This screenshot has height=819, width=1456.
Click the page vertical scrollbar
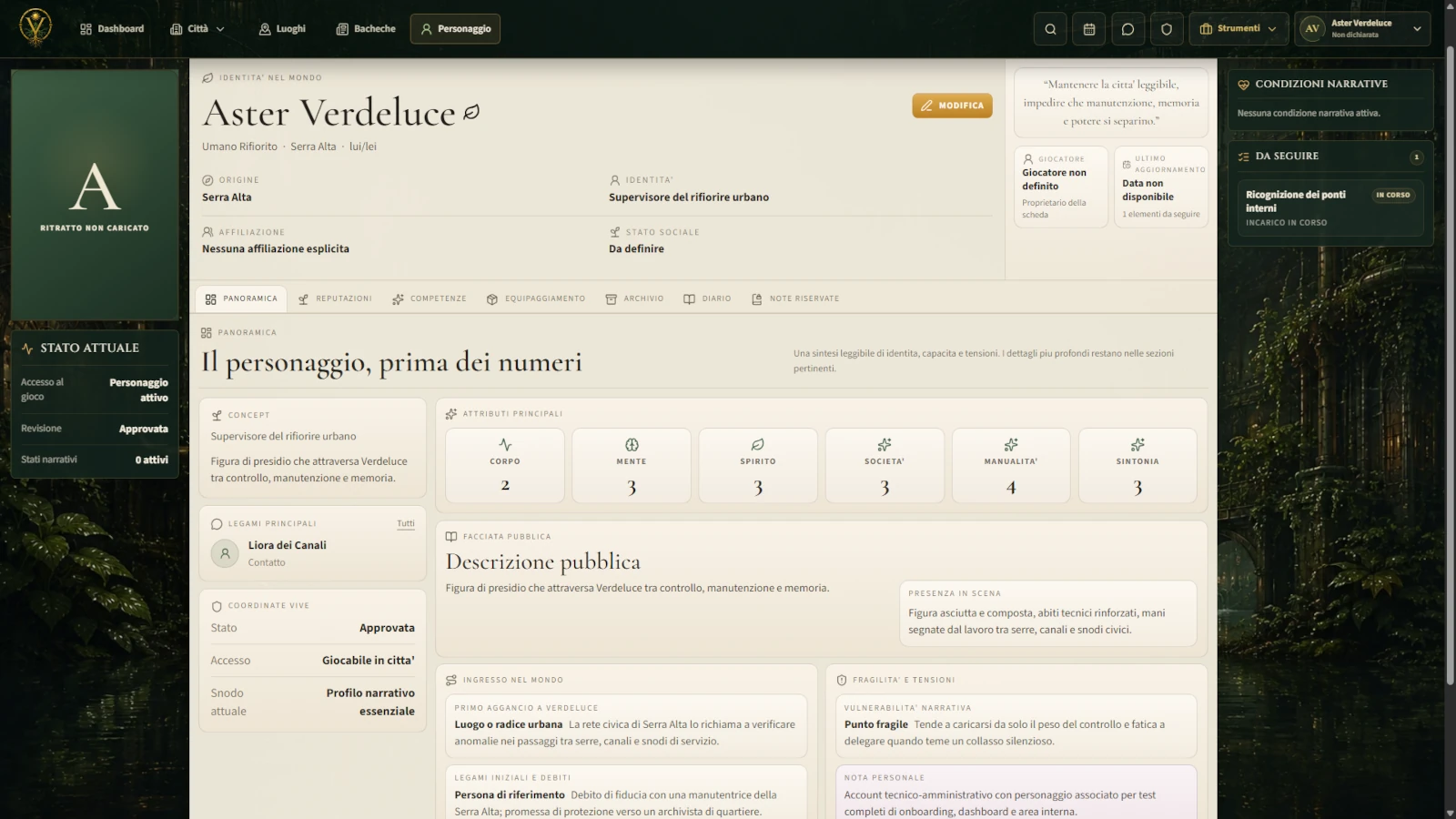[1450, 364]
